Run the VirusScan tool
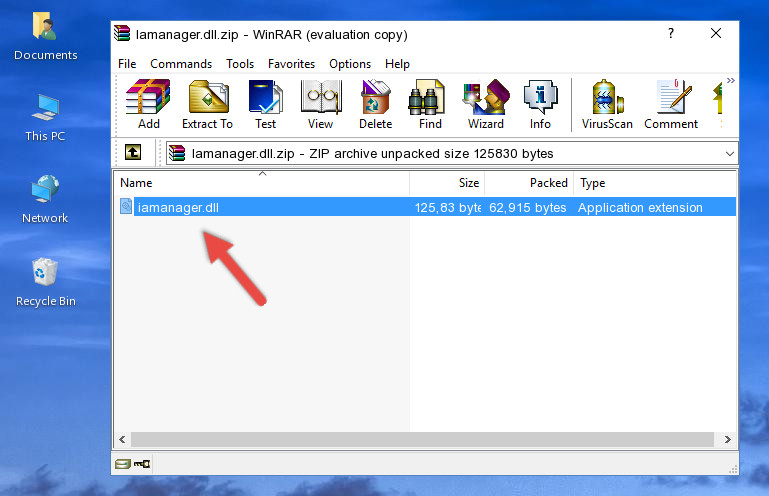The image size is (769, 496). [607, 104]
